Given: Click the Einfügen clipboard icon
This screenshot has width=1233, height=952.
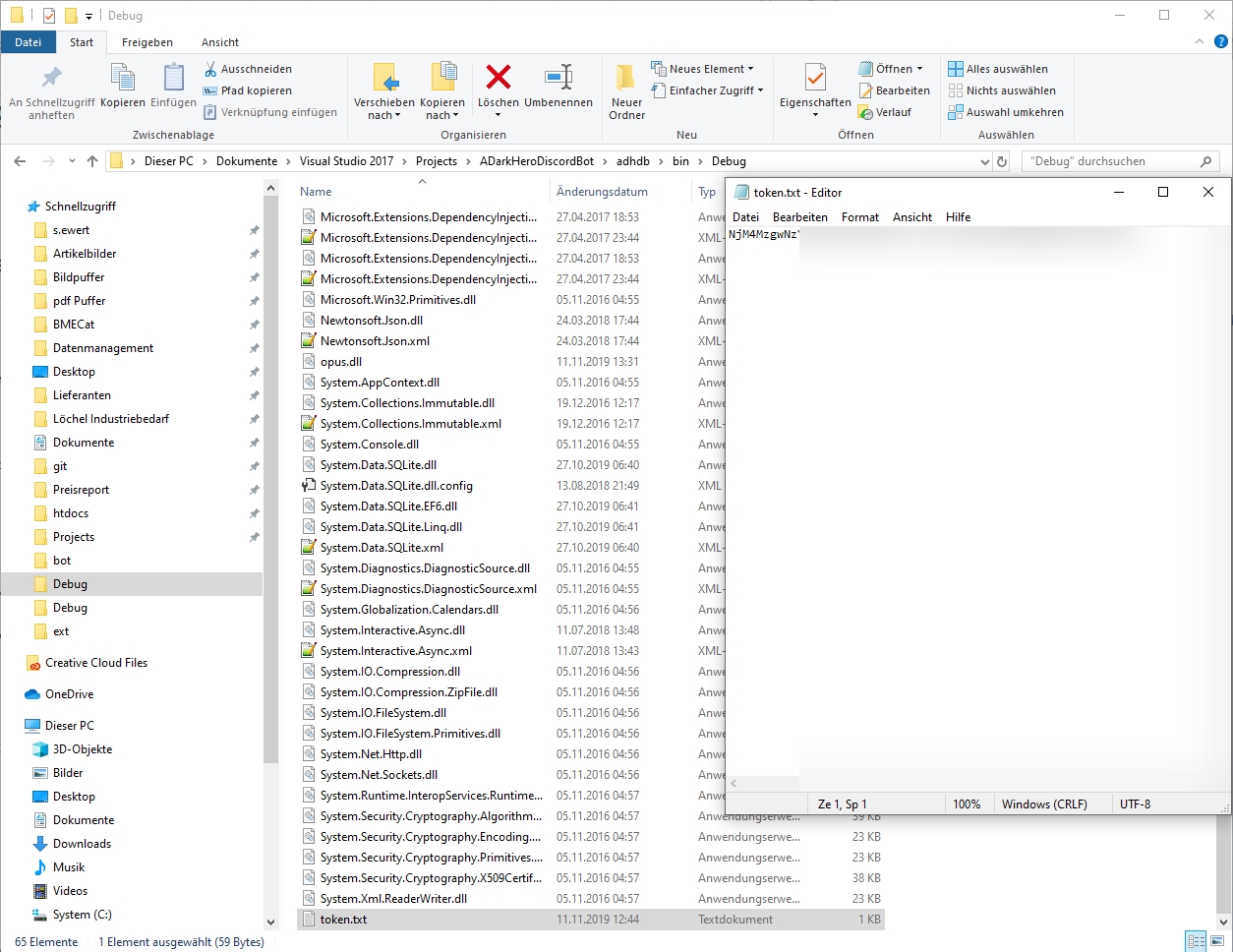Looking at the screenshot, I should 174,86.
